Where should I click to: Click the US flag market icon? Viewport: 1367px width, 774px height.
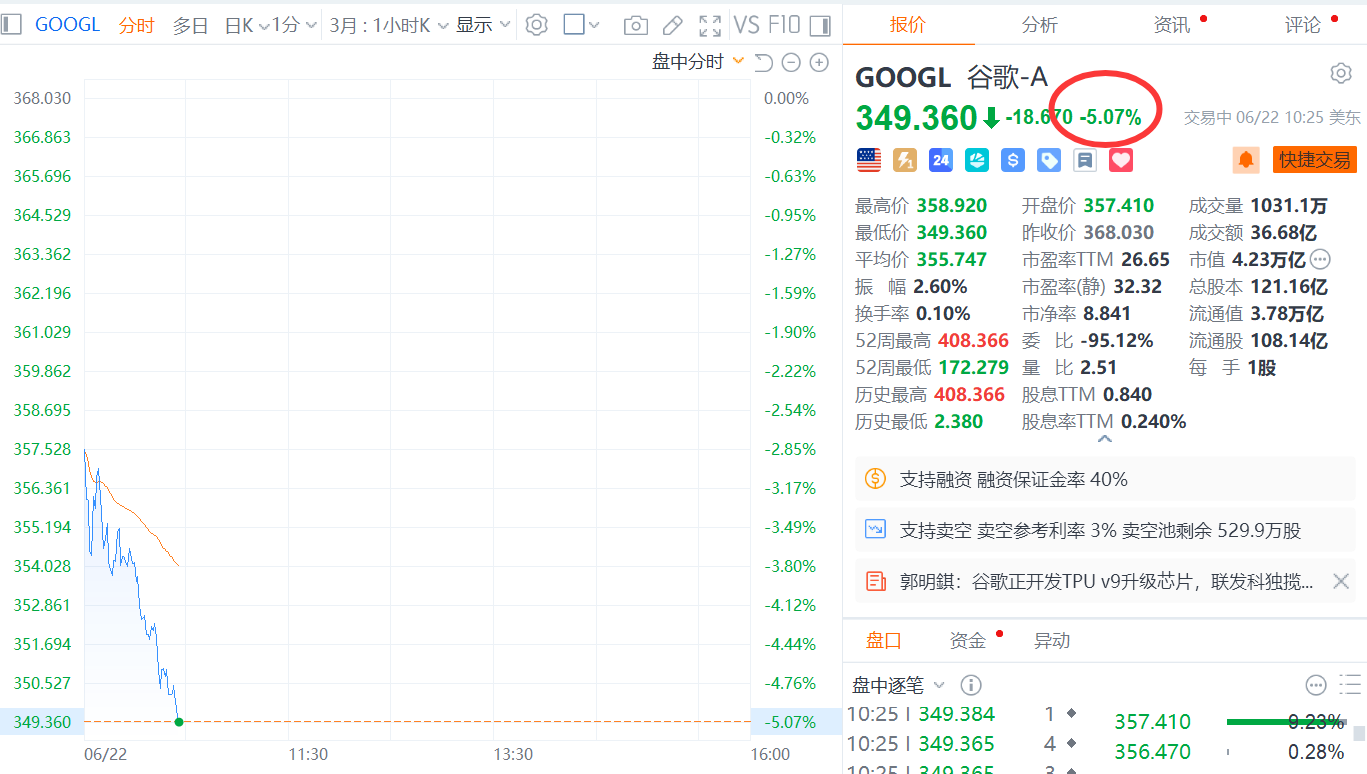coord(869,159)
